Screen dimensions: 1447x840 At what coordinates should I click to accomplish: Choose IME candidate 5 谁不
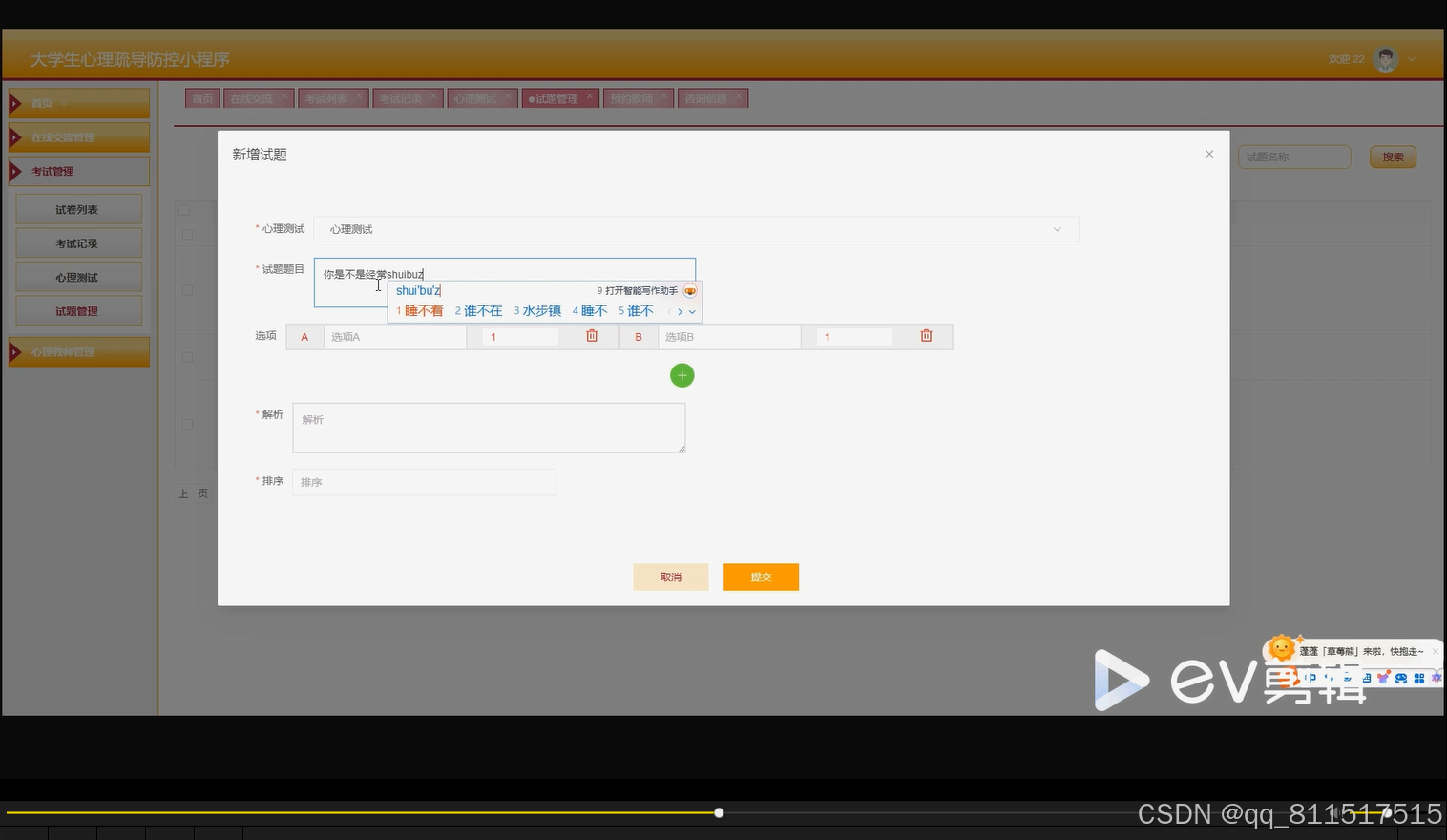[x=636, y=311]
